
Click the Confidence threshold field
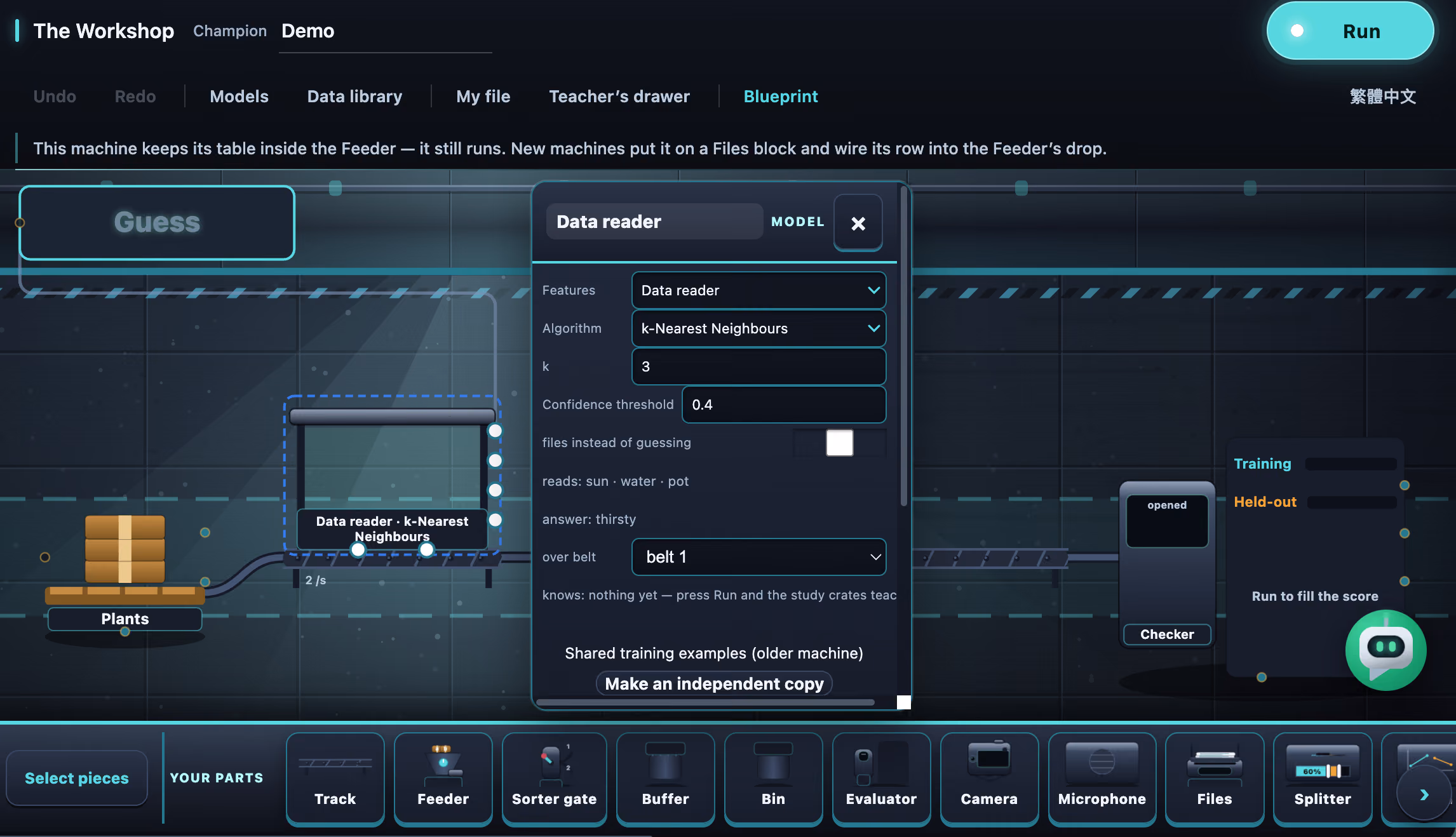click(x=784, y=405)
